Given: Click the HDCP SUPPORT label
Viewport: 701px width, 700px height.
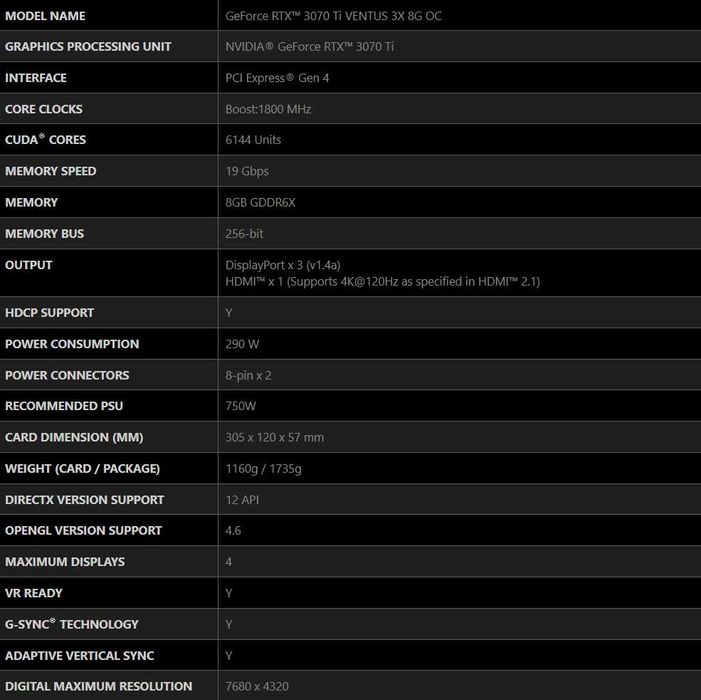Looking at the screenshot, I should pos(50,313).
